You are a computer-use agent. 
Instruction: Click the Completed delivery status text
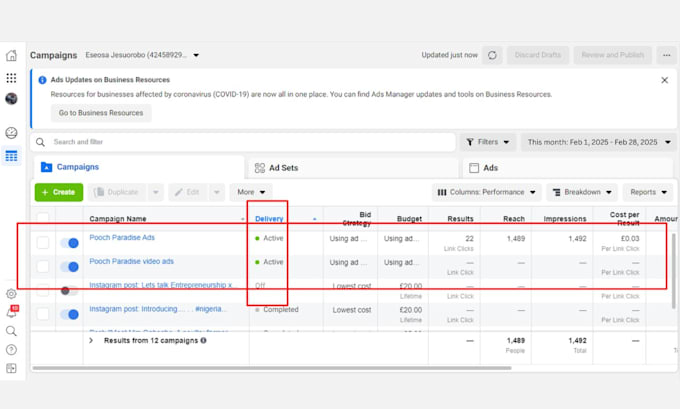[x=281, y=309]
